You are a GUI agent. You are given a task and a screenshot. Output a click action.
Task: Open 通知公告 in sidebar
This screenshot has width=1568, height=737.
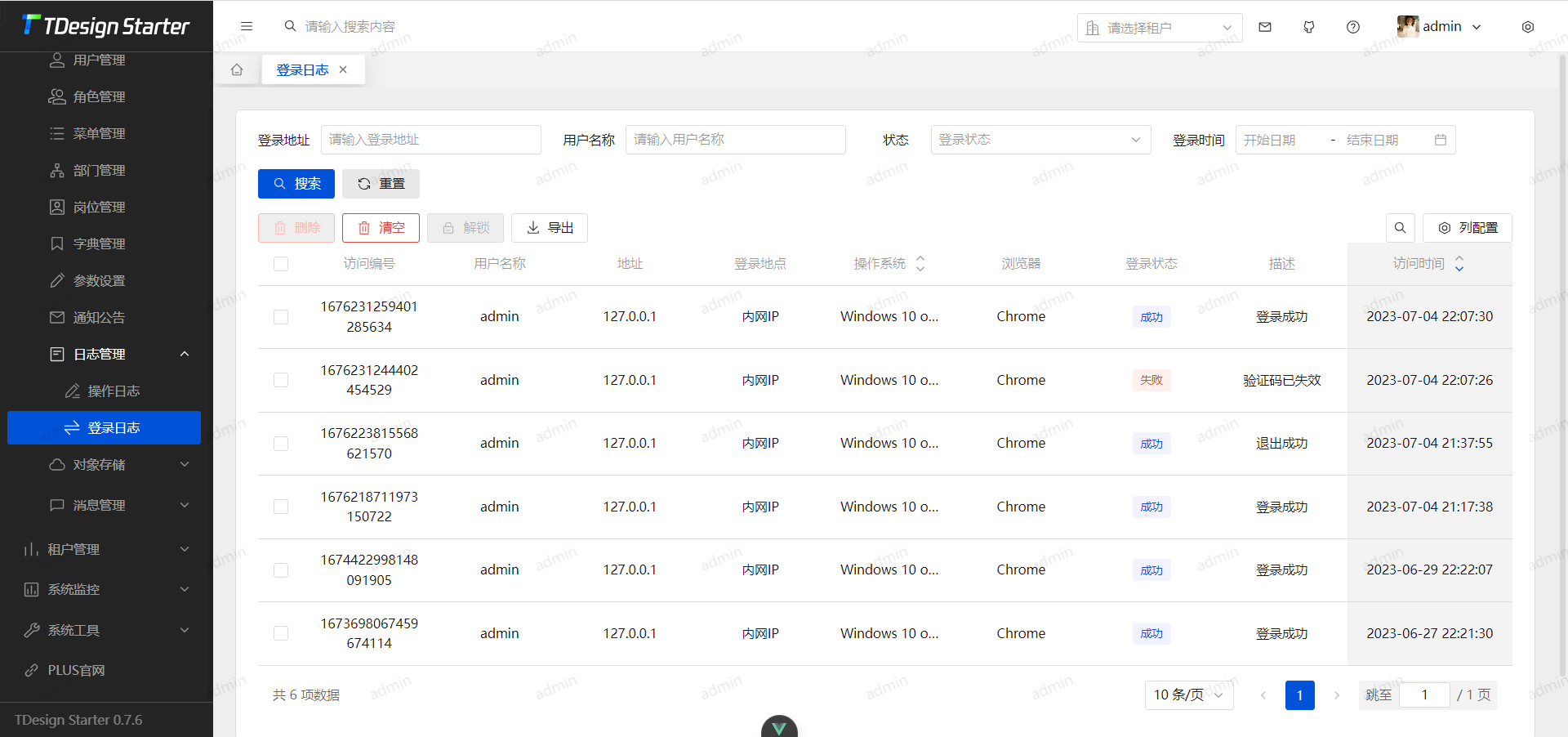[x=106, y=317]
